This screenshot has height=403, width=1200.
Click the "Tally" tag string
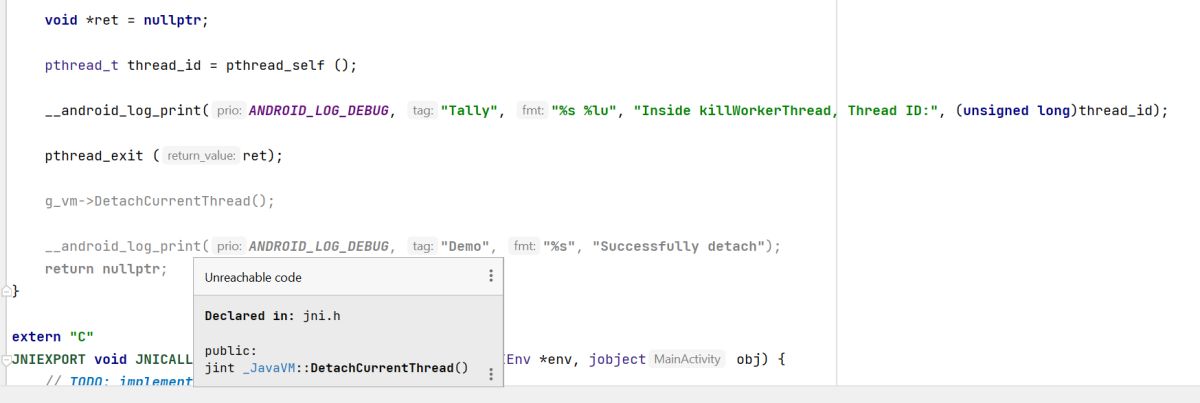point(469,111)
